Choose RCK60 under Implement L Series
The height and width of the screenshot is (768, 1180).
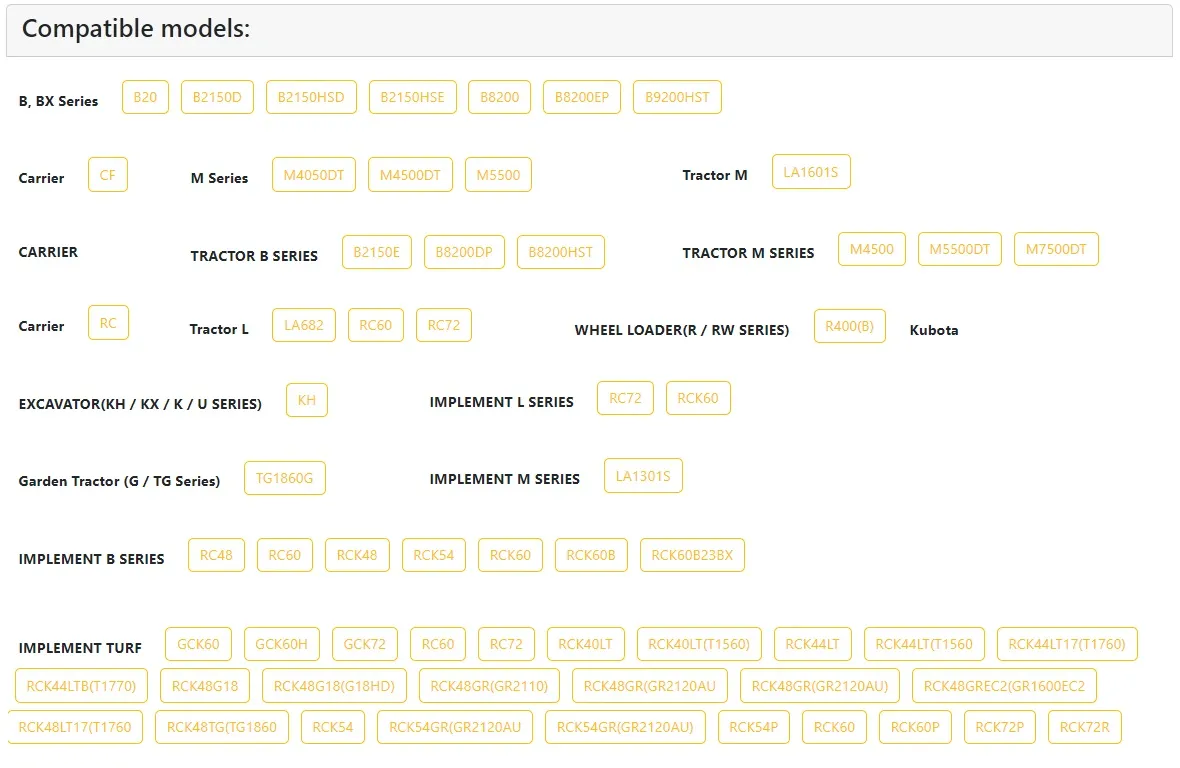pos(698,398)
